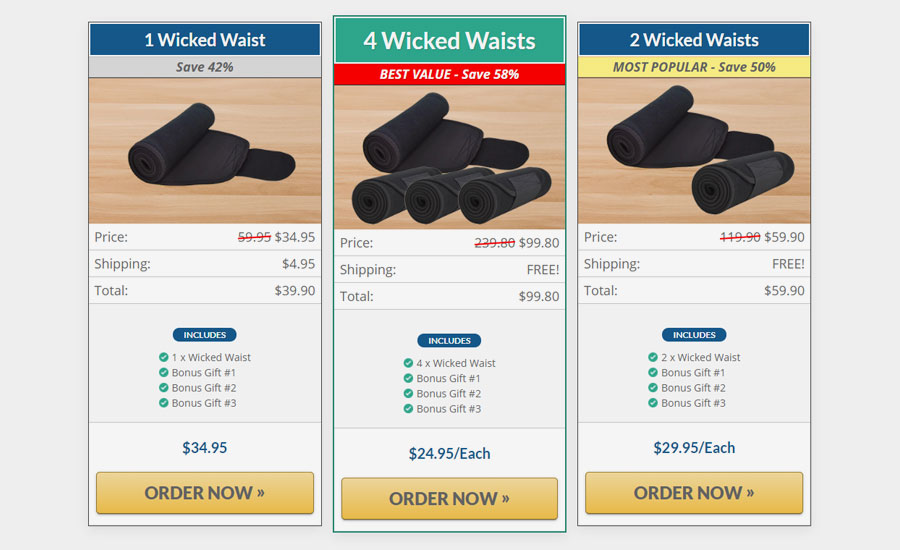The image size is (900, 550).
Task: Click check icon next to Bonus Gift #1 in 2-pack
Action: point(653,372)
